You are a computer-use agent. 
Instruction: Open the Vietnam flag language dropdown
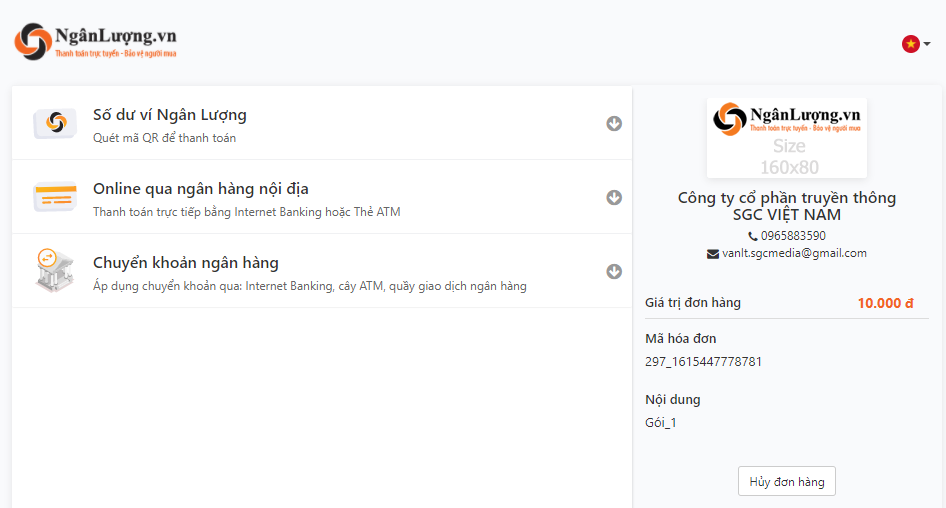click(x=915, y=44)
